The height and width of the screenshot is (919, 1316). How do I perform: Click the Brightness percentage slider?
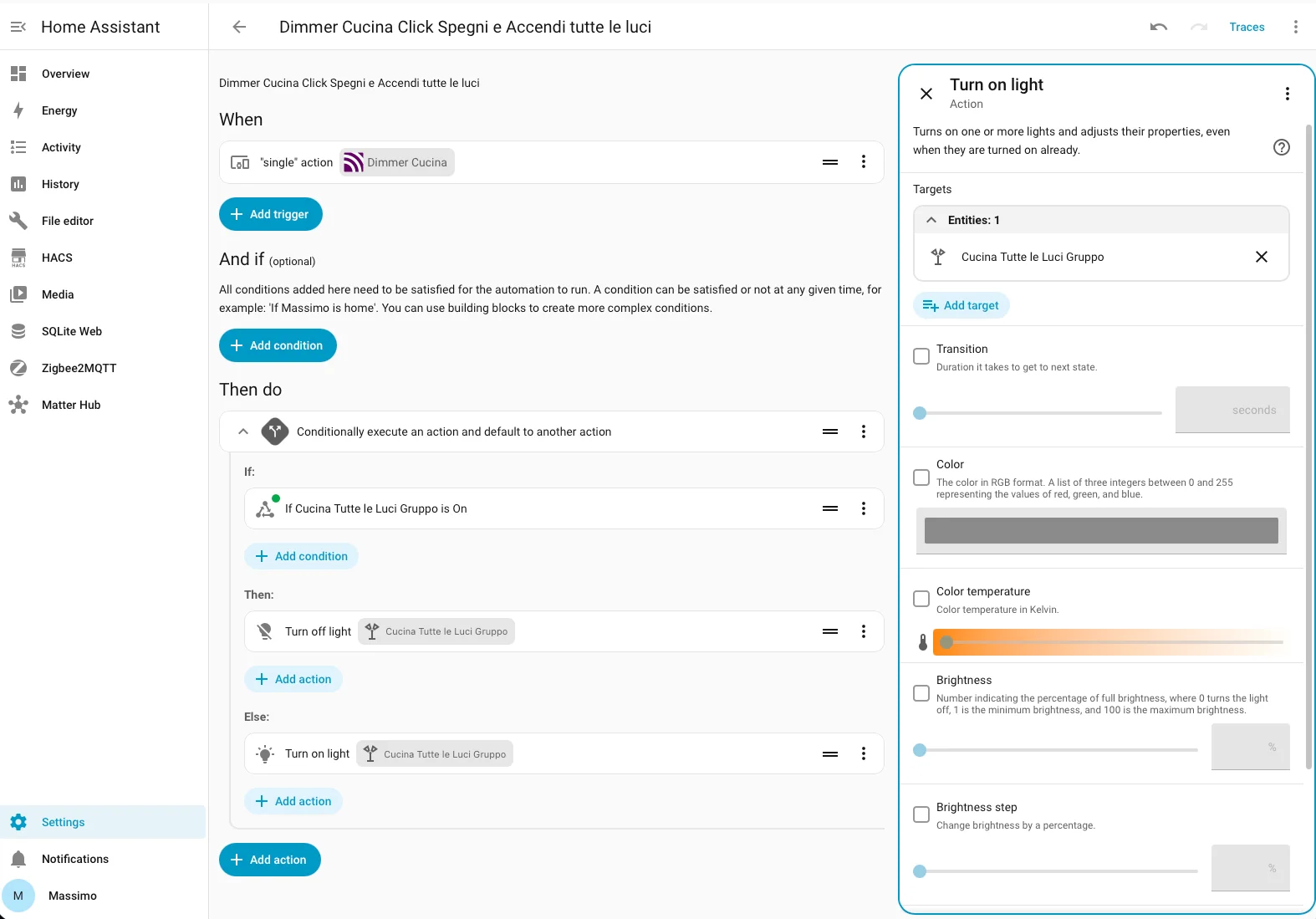(x=1055, y=750)
